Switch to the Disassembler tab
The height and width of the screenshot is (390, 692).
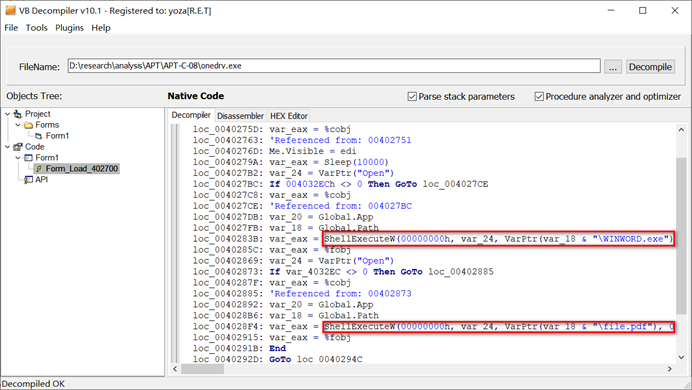coord(241,116)
